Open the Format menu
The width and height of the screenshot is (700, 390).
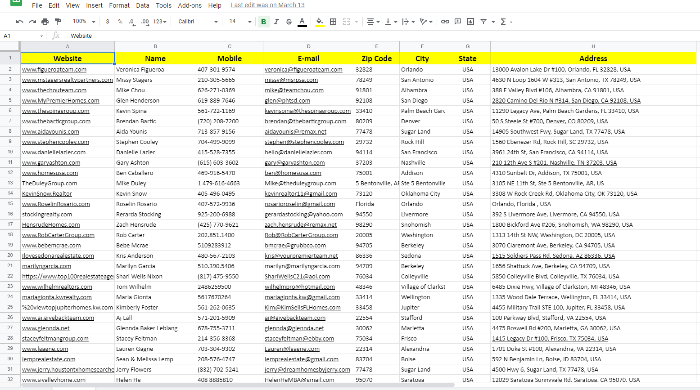point(119,5)
